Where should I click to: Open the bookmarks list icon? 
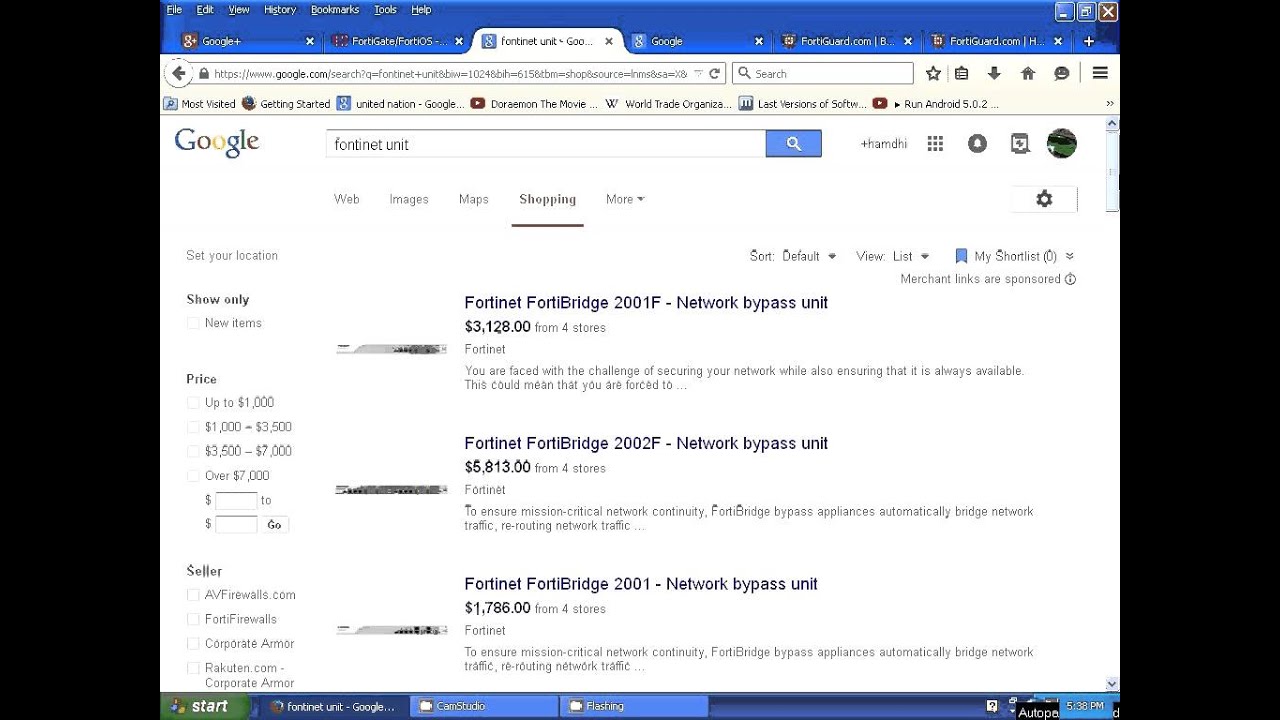(961, 73)
